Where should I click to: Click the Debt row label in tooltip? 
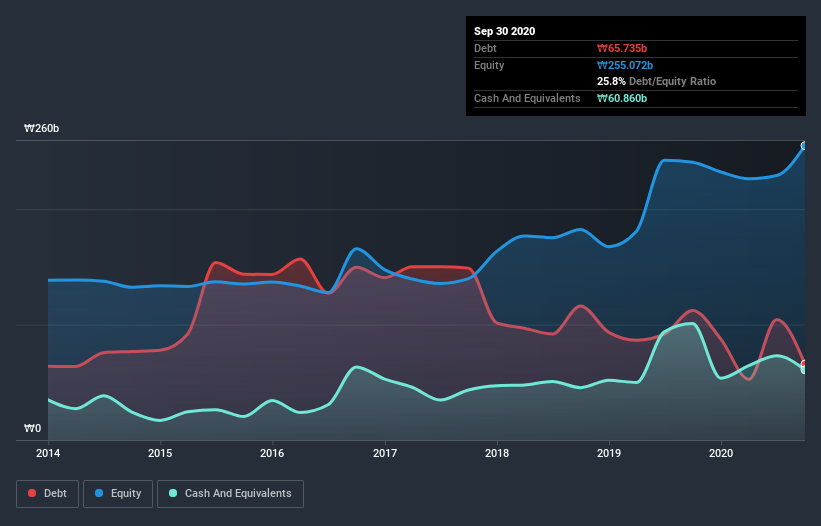(485, 49)
